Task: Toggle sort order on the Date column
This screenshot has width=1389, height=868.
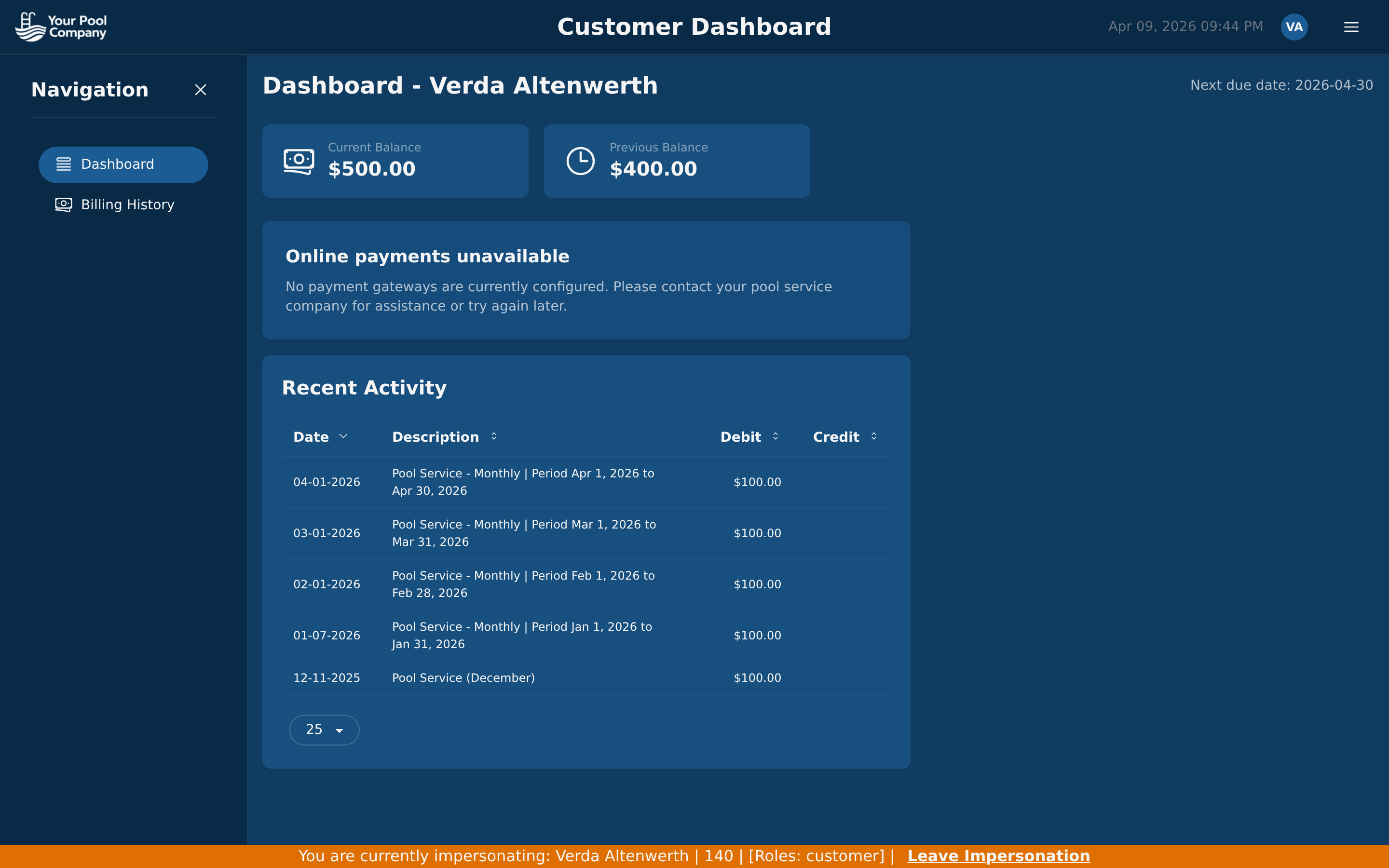Action: point(343,436)
